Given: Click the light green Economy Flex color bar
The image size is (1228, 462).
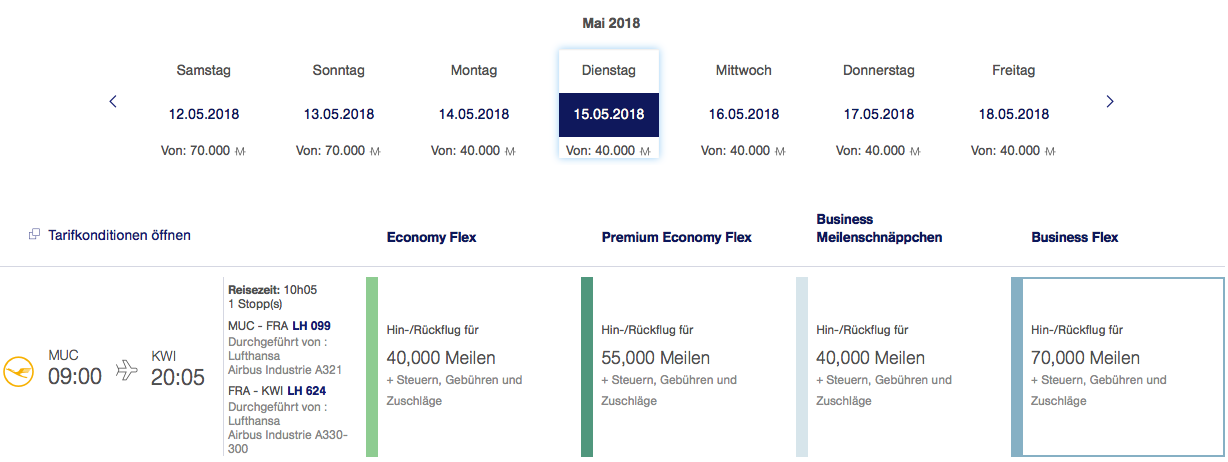Looking at the screenshot, I should (x=372, y=366).
